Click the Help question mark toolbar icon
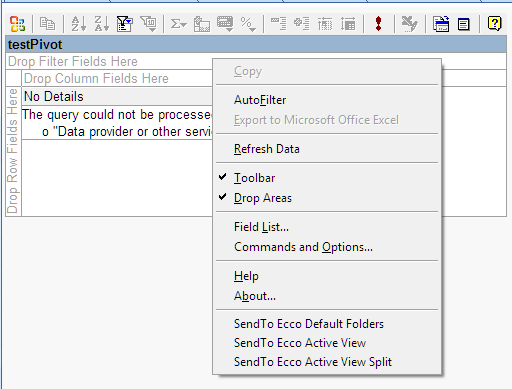 pos(494,24)
